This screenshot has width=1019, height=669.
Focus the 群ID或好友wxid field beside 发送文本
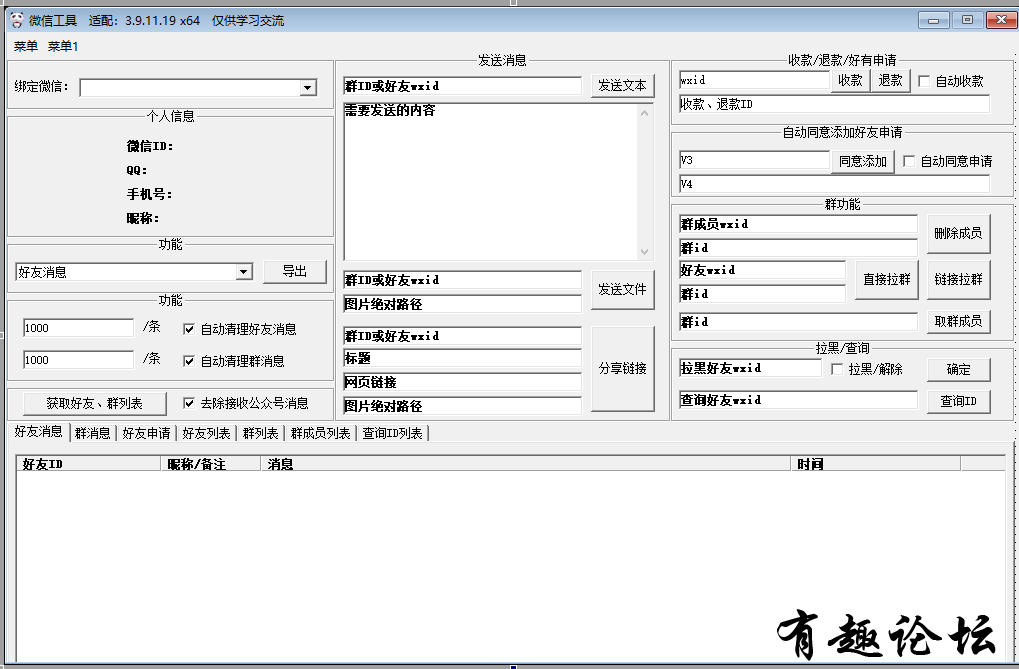462,86
